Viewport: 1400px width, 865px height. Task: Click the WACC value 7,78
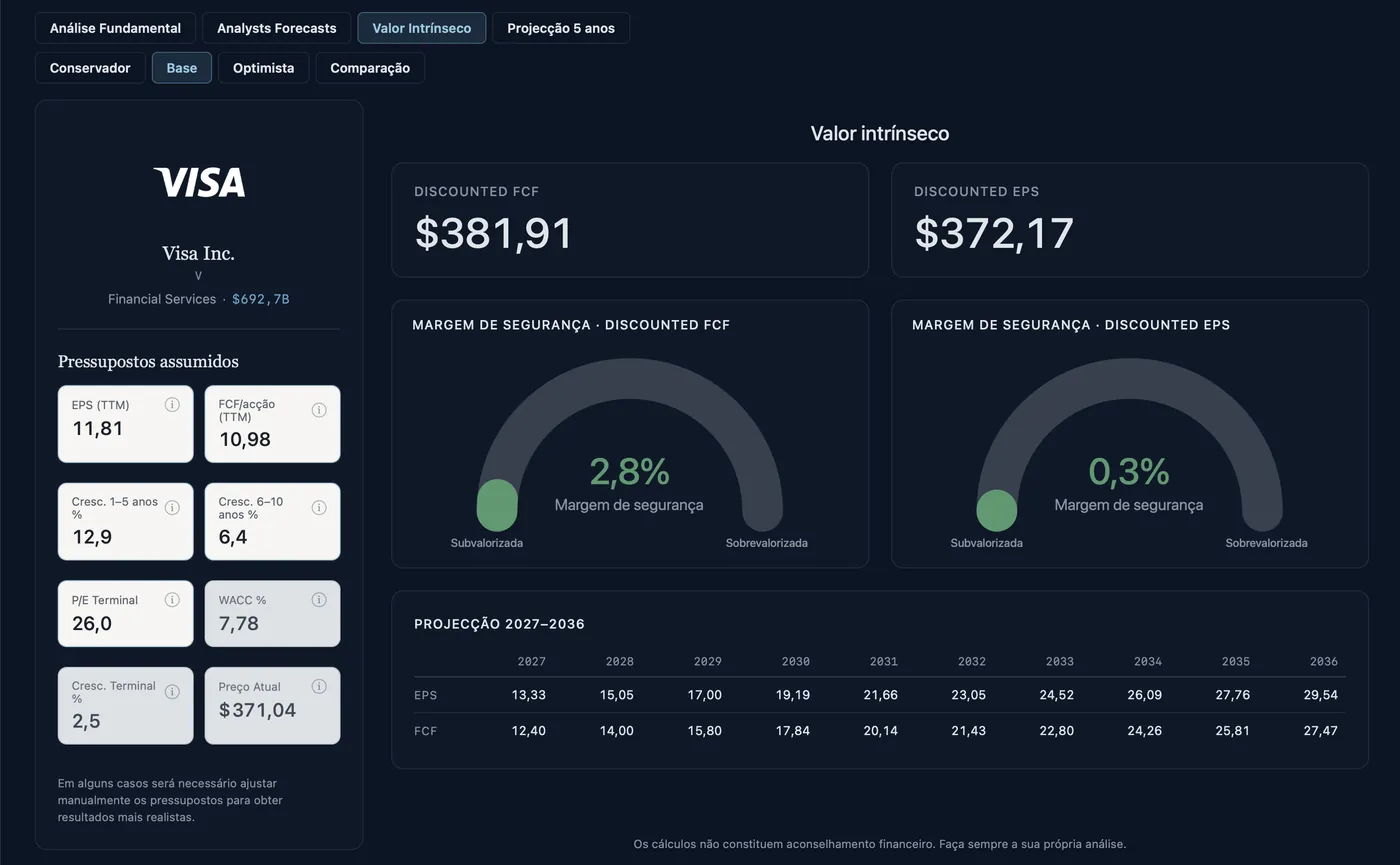pyautogui.click(x=239, y=624)
